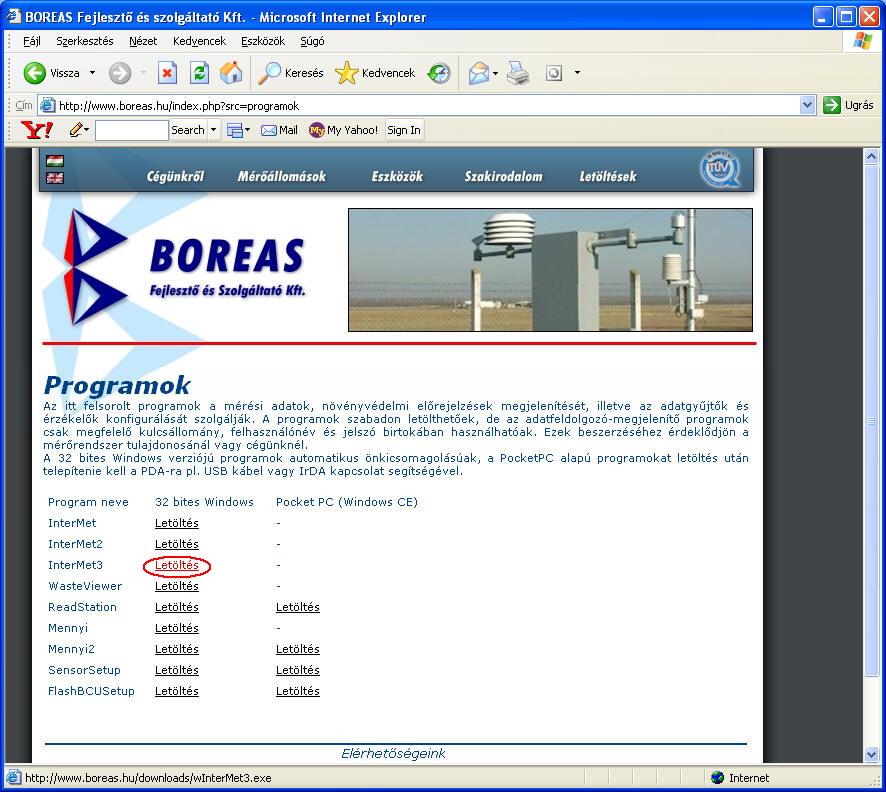Open the Eszközök menu
This screenshot has width=886, height=792.
pos(263,41)
